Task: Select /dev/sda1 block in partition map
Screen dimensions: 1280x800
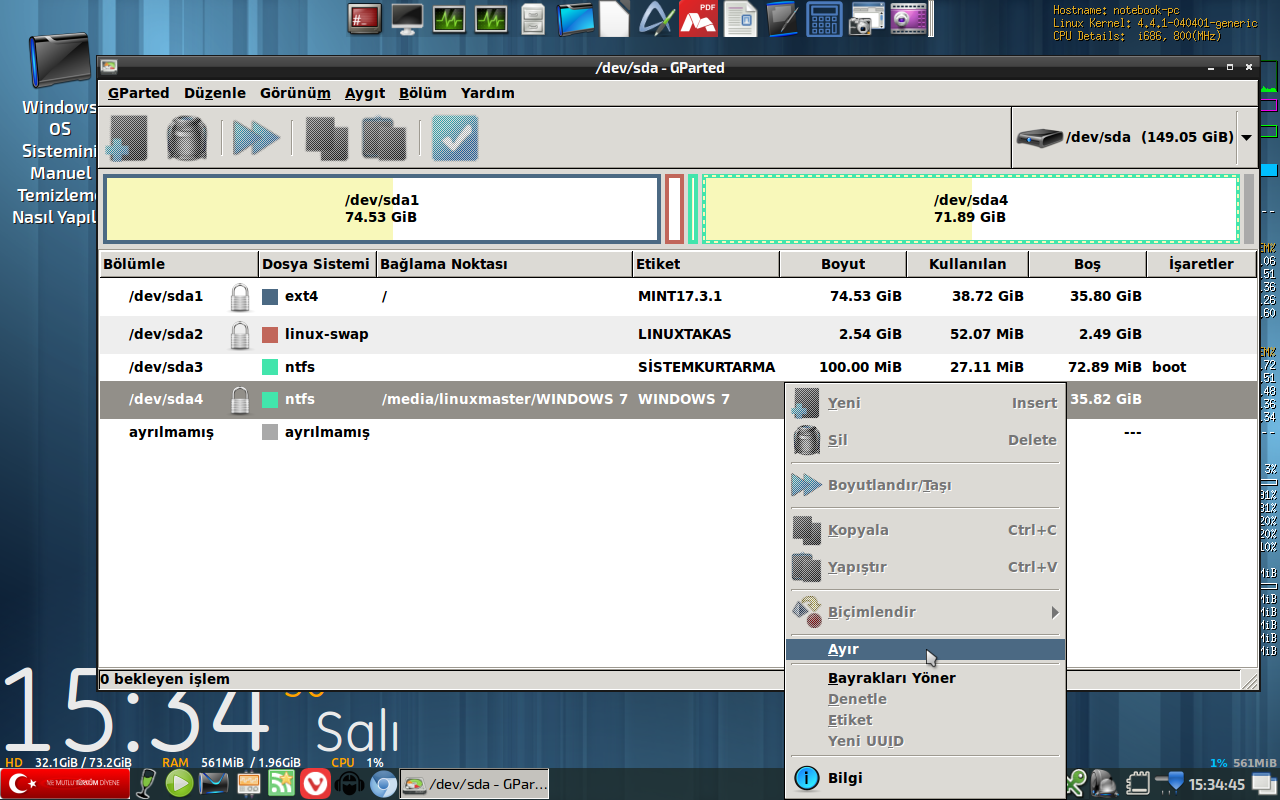Action: [382, 209]
